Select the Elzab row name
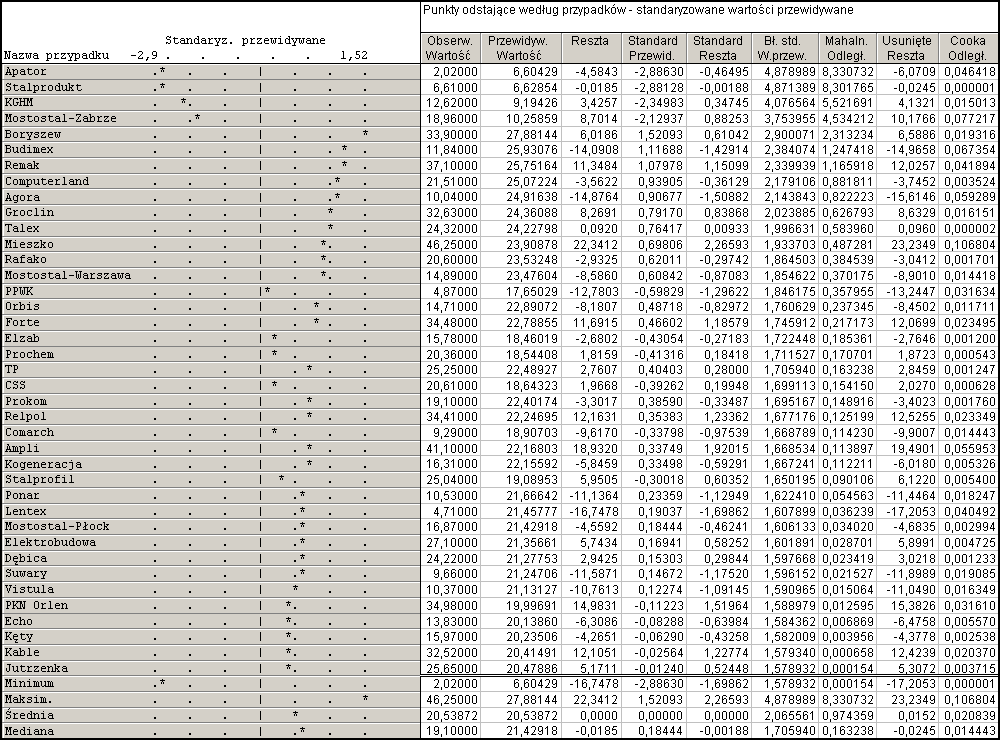 click(x=22, y=339)
